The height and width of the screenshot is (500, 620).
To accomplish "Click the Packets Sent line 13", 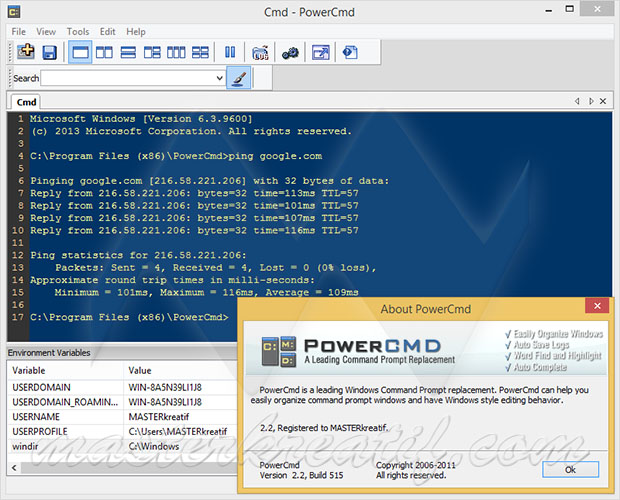I will coord(215,268).
